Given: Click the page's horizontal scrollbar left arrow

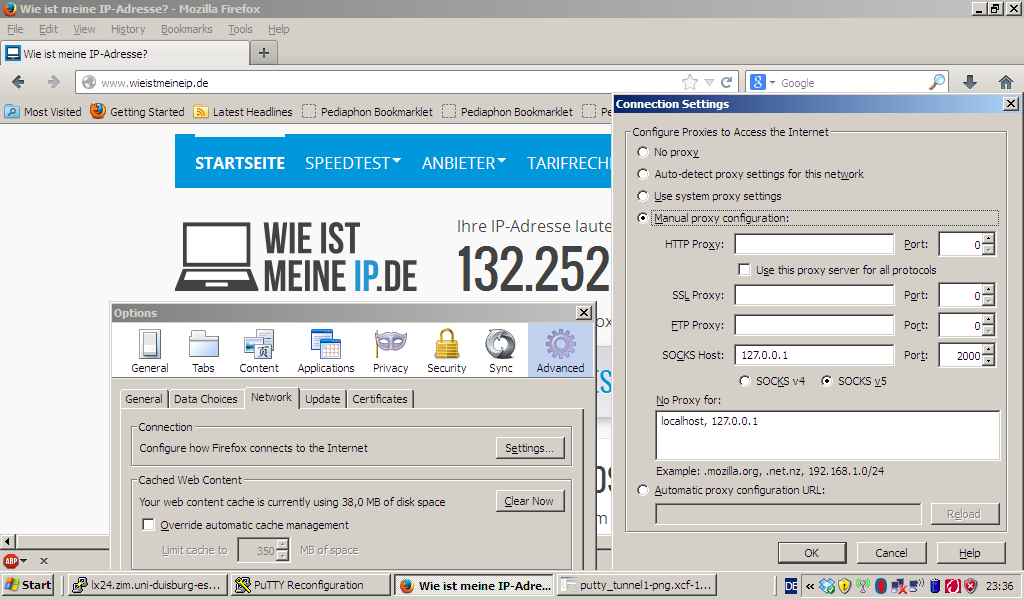Looking at the screenshot, I should tap(8, 541).
